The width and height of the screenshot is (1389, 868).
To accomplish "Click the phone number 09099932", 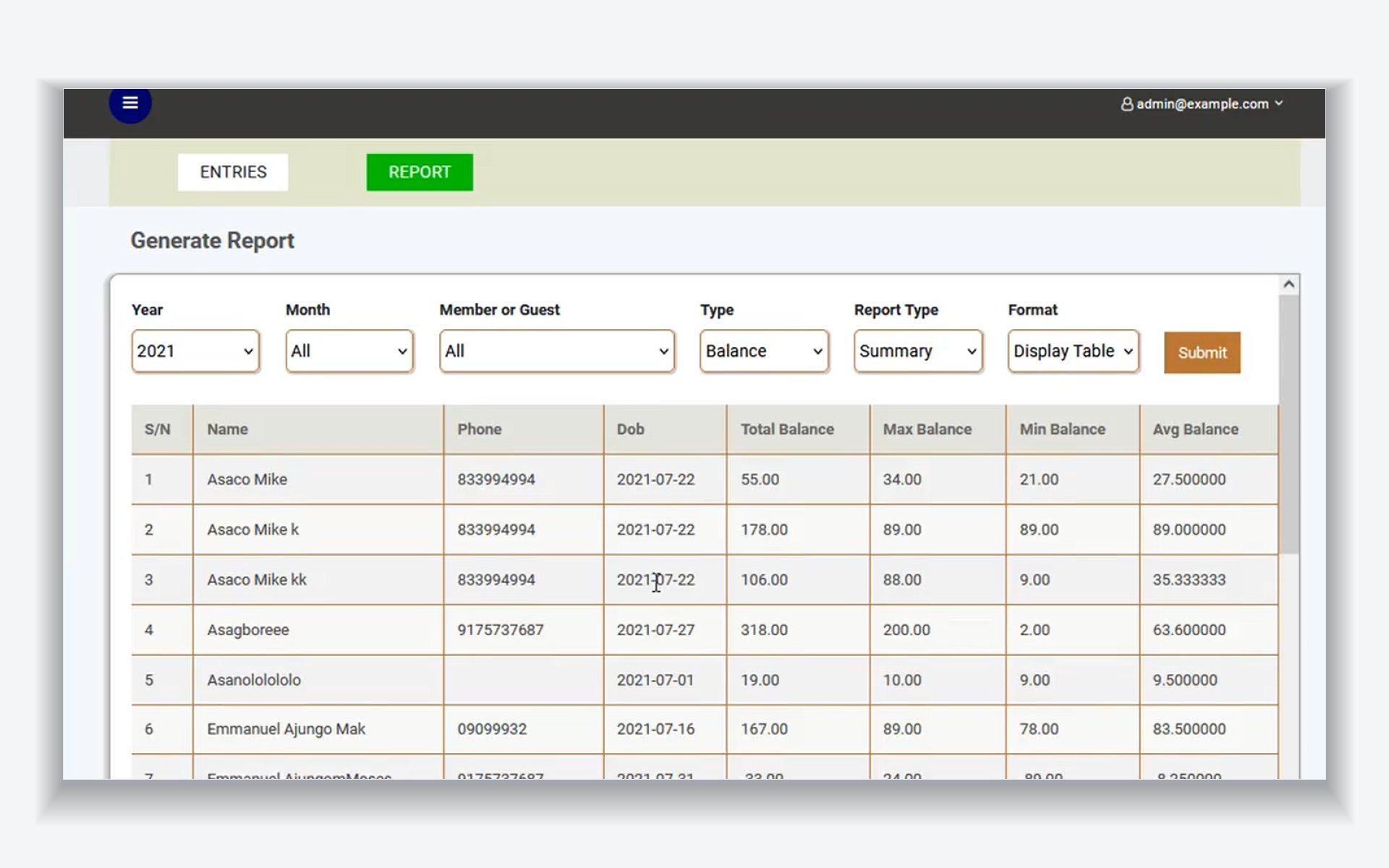I will tap(492, 729).
